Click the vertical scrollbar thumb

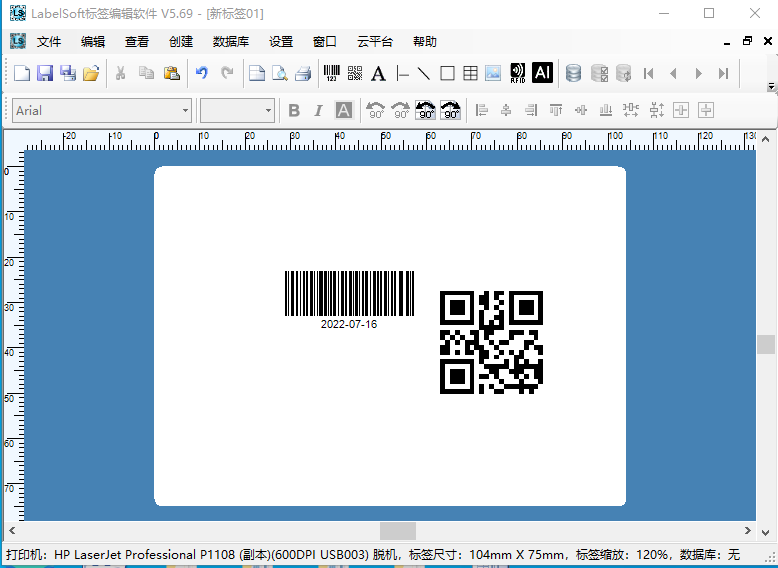[766, 344]
